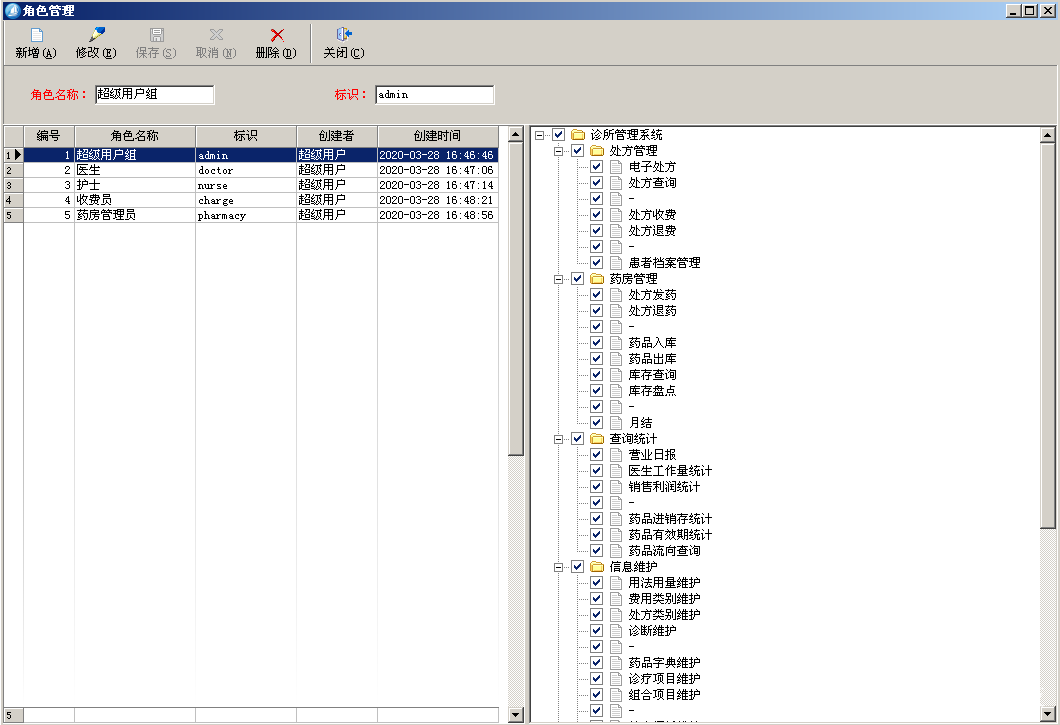
Task: Click the 创建时间 column header
Action: point(437,136)
